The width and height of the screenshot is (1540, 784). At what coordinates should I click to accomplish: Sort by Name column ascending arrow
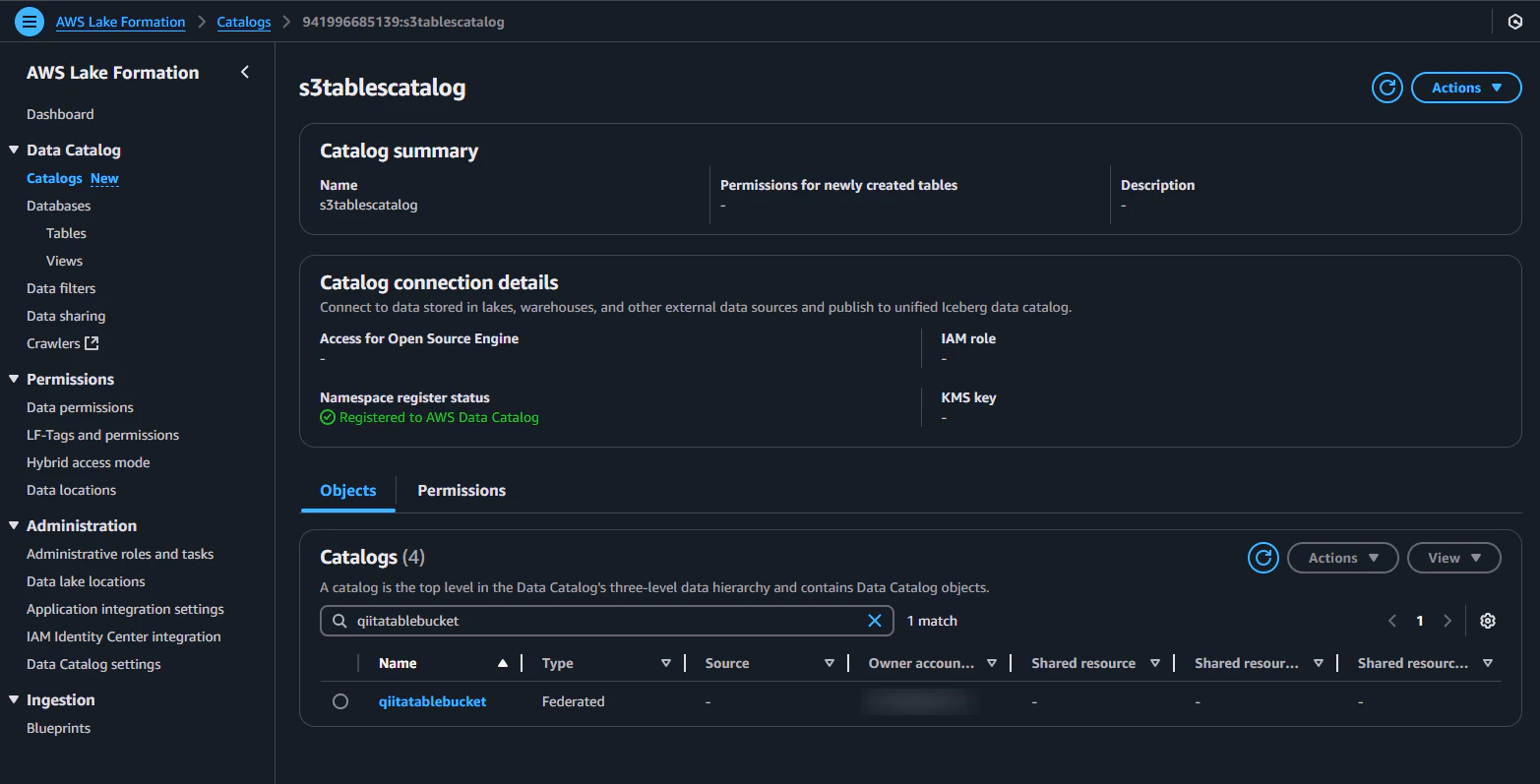click(503, 663)
